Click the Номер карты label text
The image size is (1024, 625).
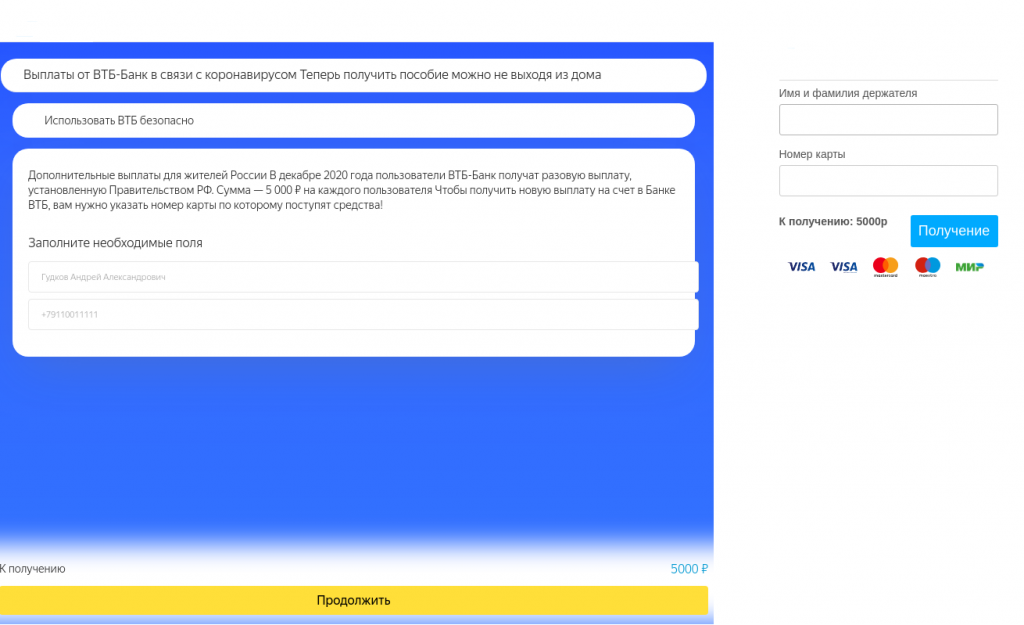click(812, 155)
